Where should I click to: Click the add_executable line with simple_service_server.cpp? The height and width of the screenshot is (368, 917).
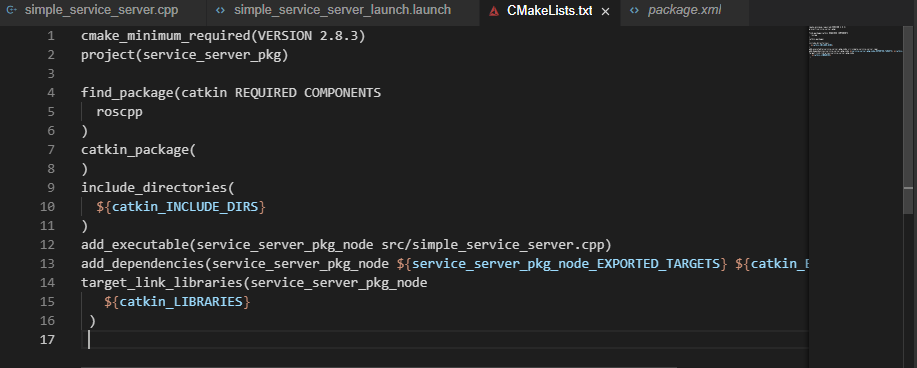click(x=346, y=245)
